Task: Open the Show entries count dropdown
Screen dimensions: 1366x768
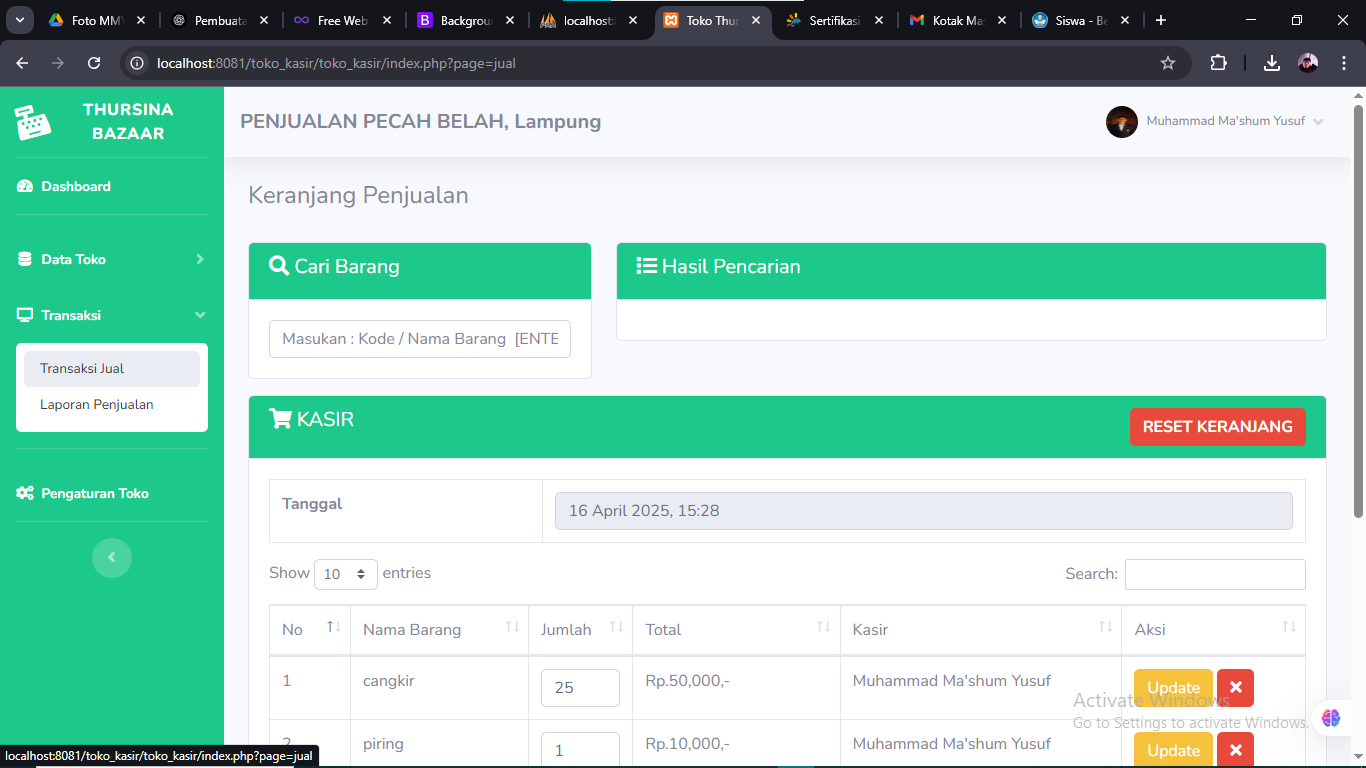Action: 345,574
